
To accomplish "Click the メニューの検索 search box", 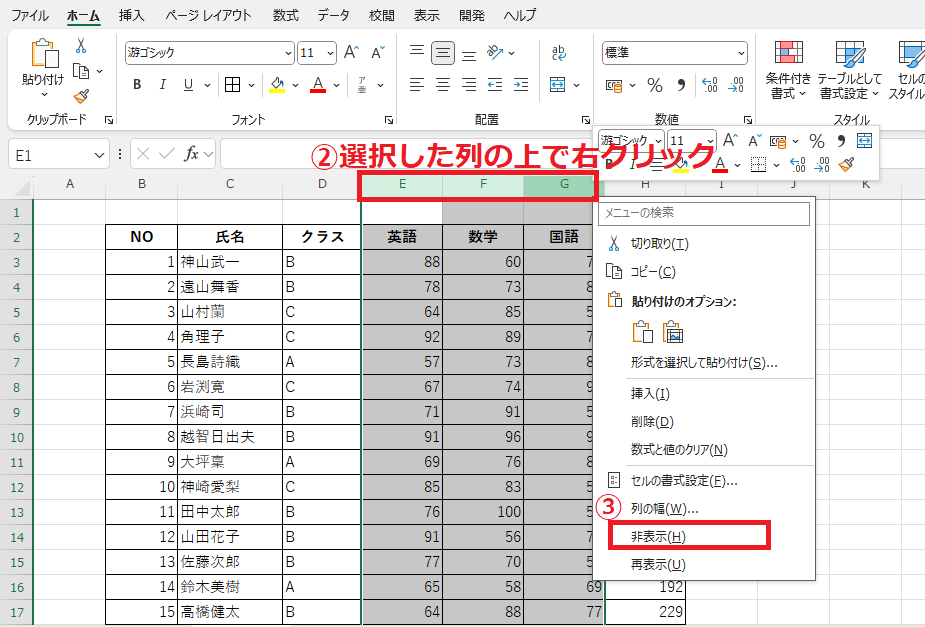I will tap(704, 213).
